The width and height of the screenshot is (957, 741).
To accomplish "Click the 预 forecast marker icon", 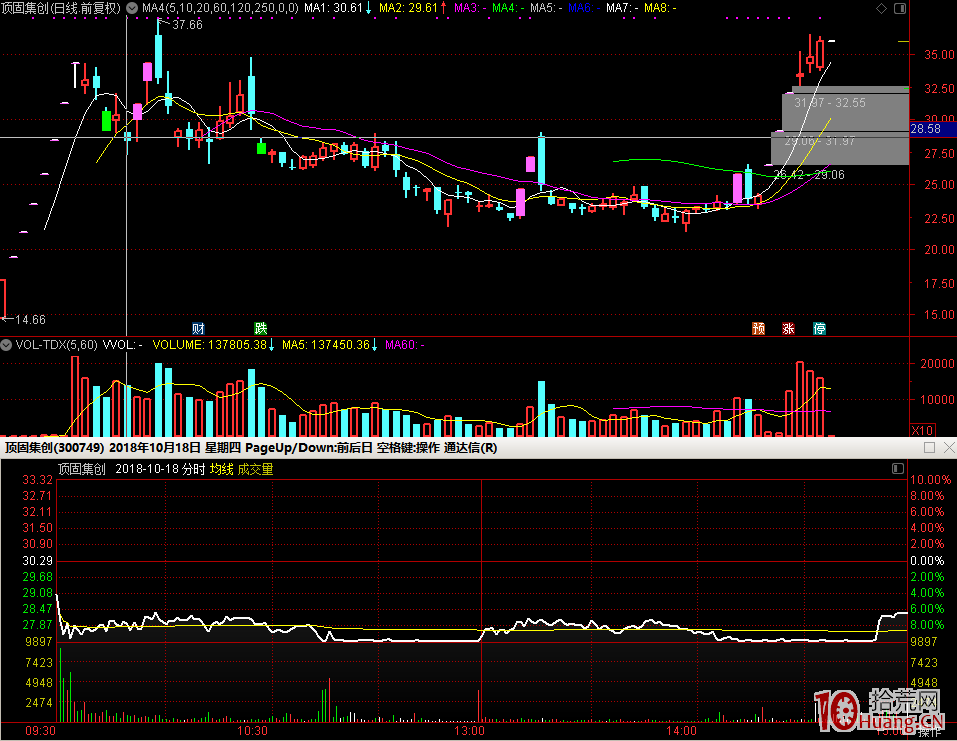I will tap(759, 328).
